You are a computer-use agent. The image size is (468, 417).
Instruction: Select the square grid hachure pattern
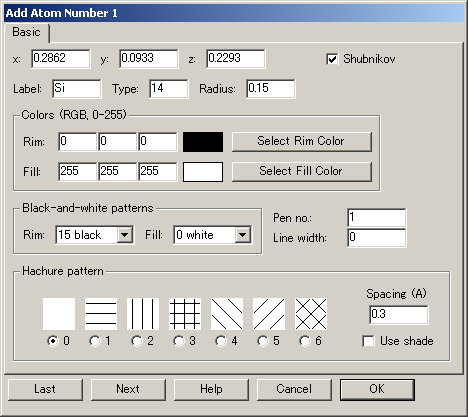coord(185,314)
